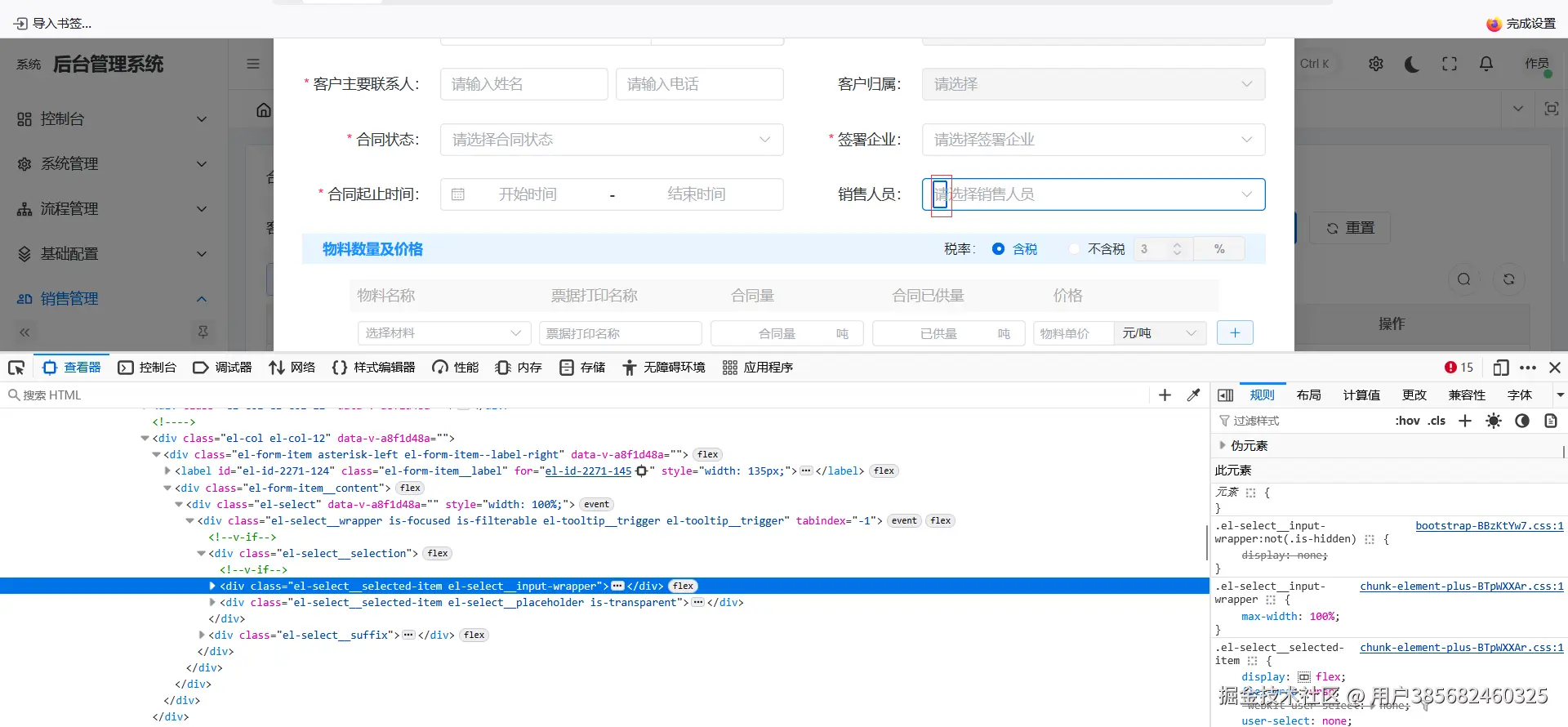Add new CSS rule with plus icon
Screen dimensions: 1568x727
click(1465, 421)
